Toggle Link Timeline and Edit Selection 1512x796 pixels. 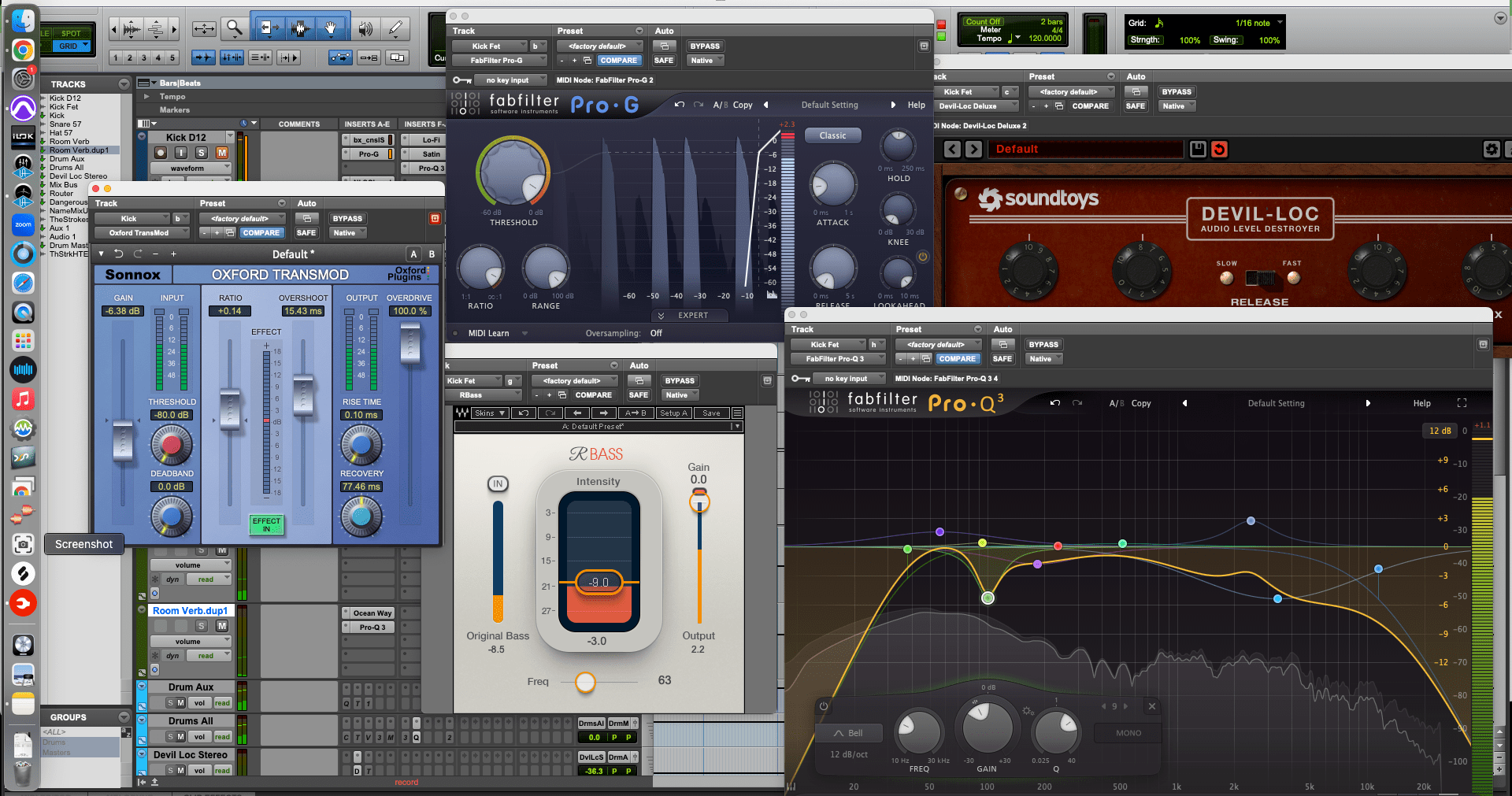click(232, 57)
